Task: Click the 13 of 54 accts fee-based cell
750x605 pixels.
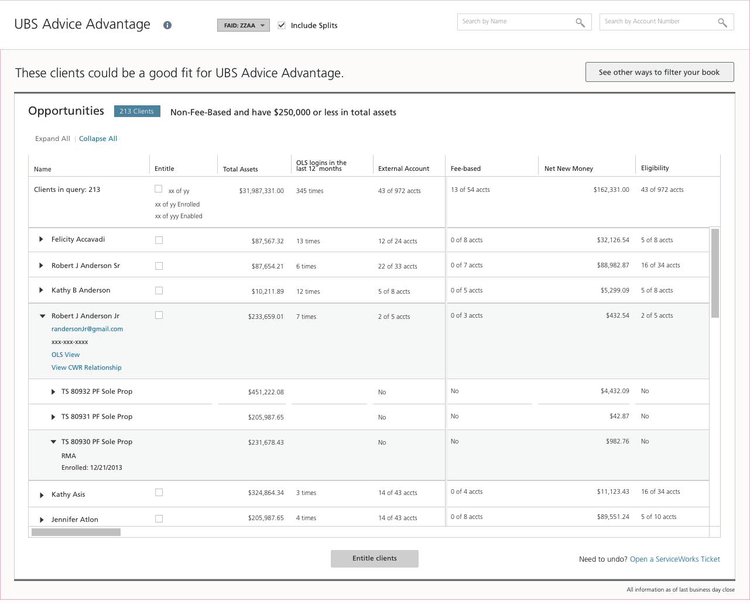Action: tap(470, 190)
